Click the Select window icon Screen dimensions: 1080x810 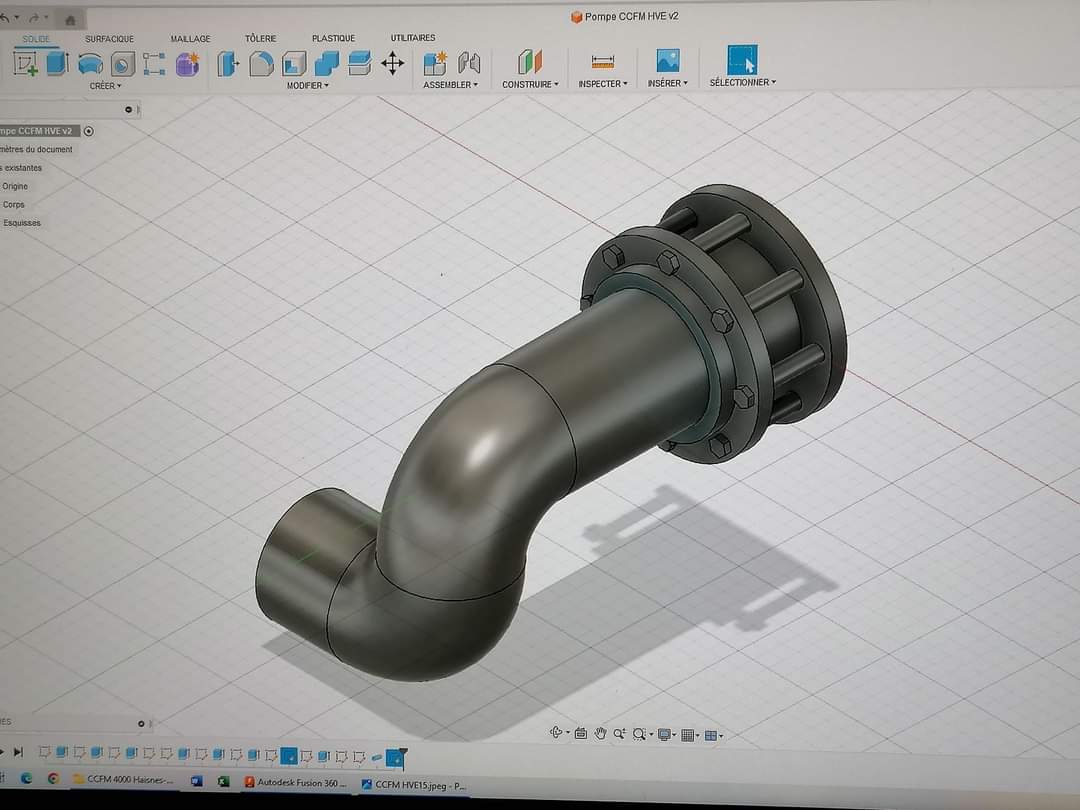coord(742,59)
